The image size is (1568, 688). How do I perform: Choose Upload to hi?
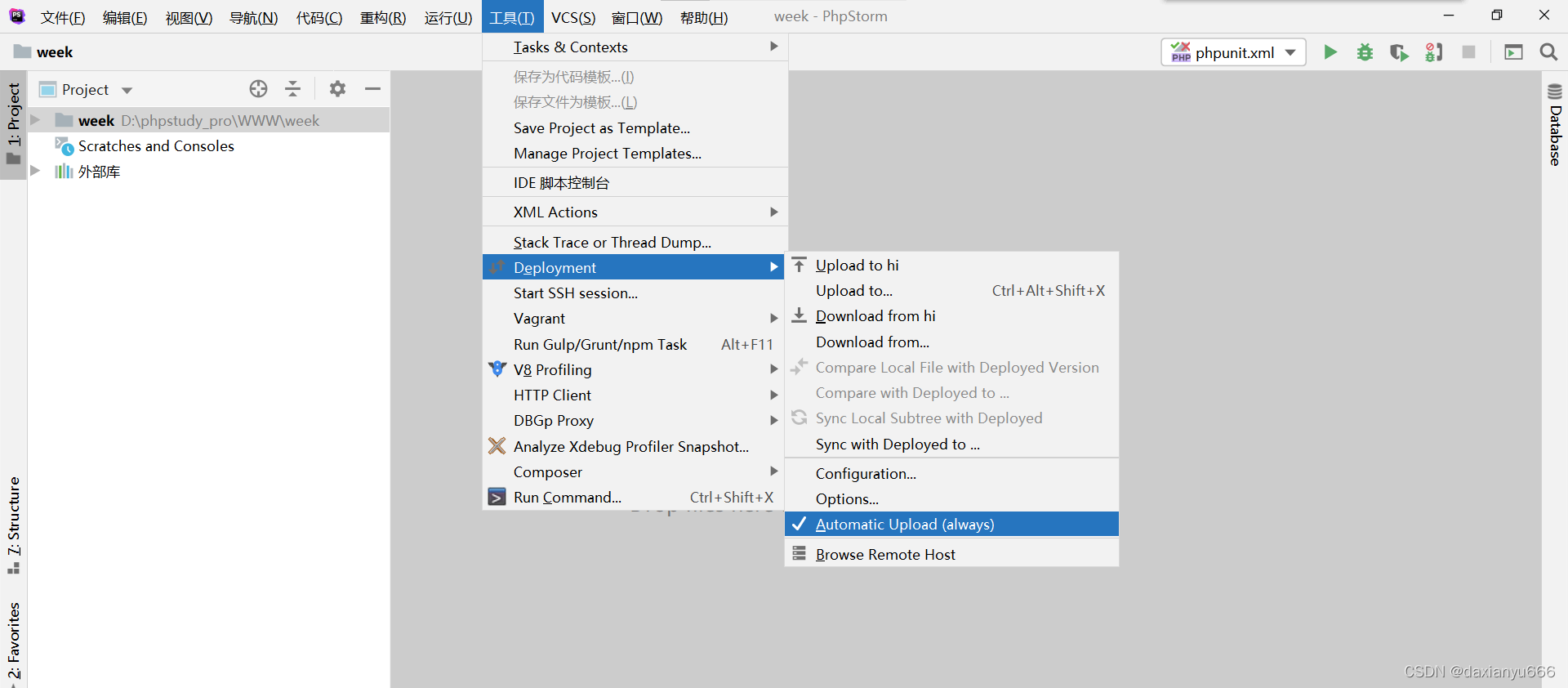857,265
